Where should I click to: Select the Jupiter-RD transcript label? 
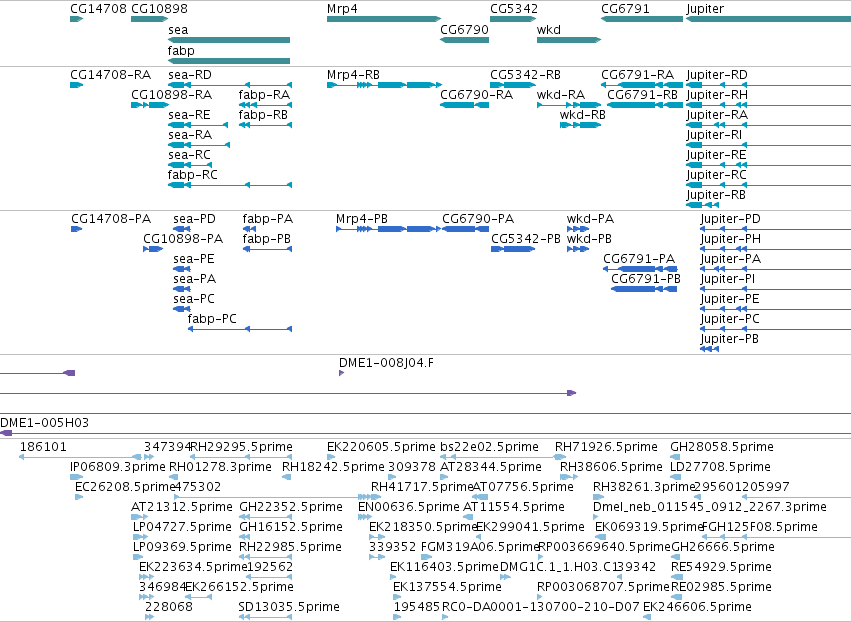(717, 75)
